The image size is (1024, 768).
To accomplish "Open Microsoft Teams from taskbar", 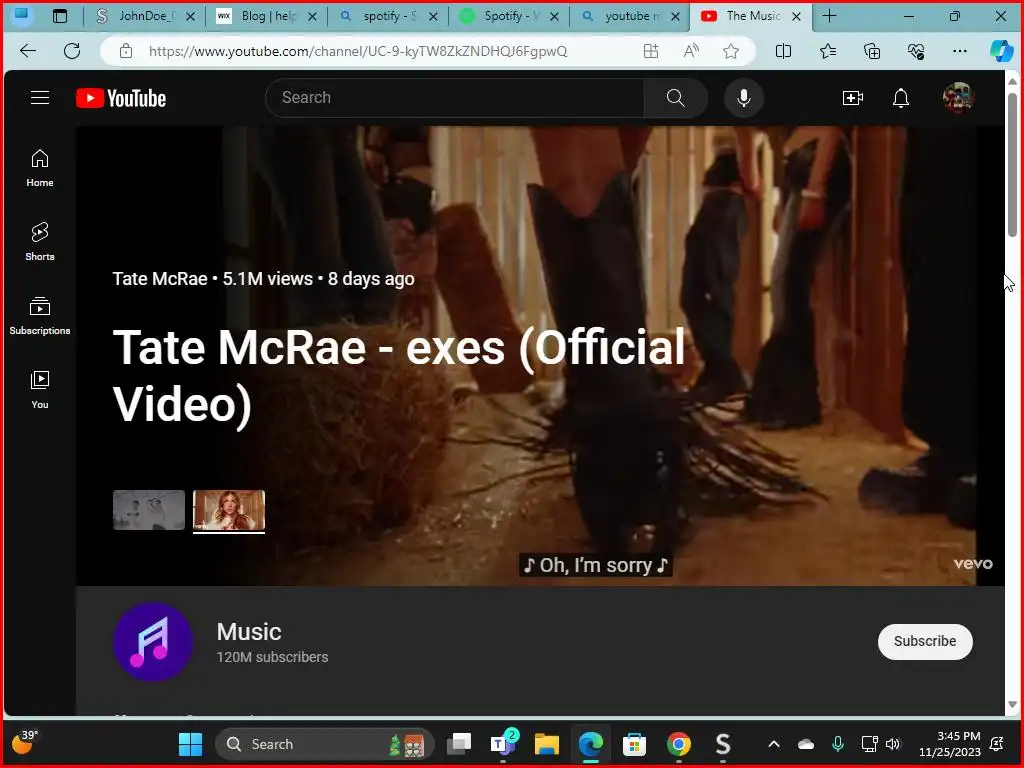I will [503, 744].
